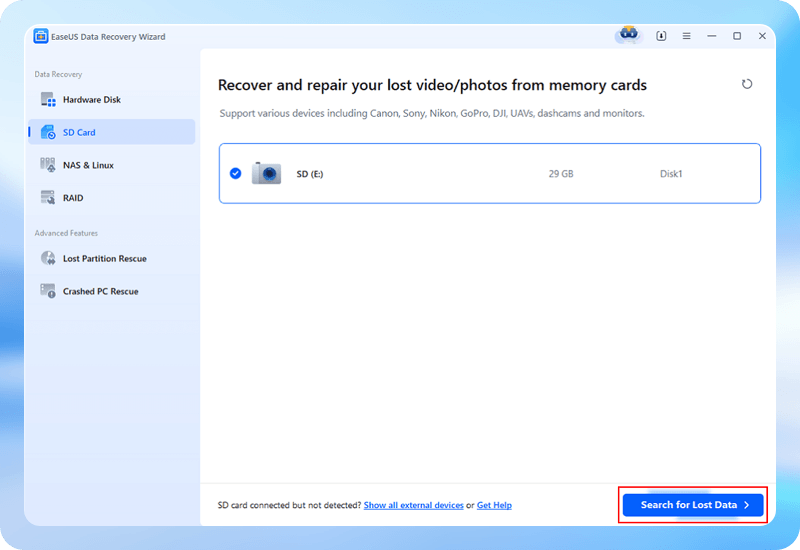Open the NAS & Linux icon
This screenshot has height=550, width=800.
point(48,165)
